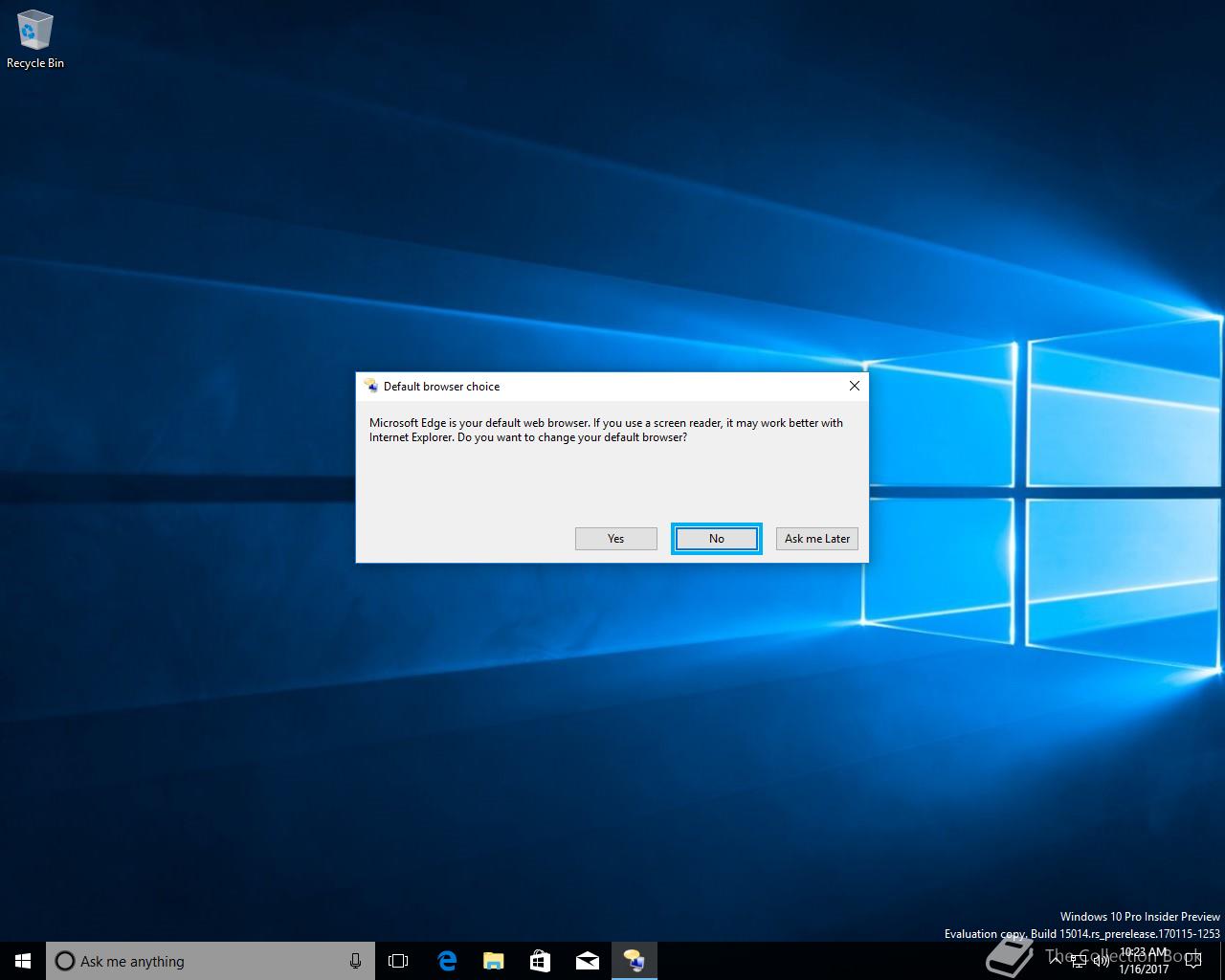
Task: Open the Windows Start menu
Action: click(x=23, y=961)
